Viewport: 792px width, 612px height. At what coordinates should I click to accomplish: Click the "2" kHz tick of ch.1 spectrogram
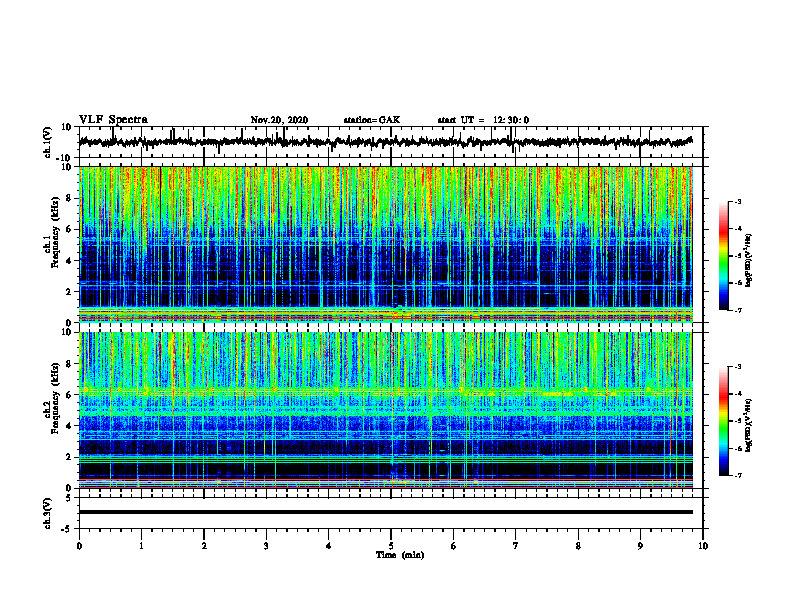click(69, 292)
